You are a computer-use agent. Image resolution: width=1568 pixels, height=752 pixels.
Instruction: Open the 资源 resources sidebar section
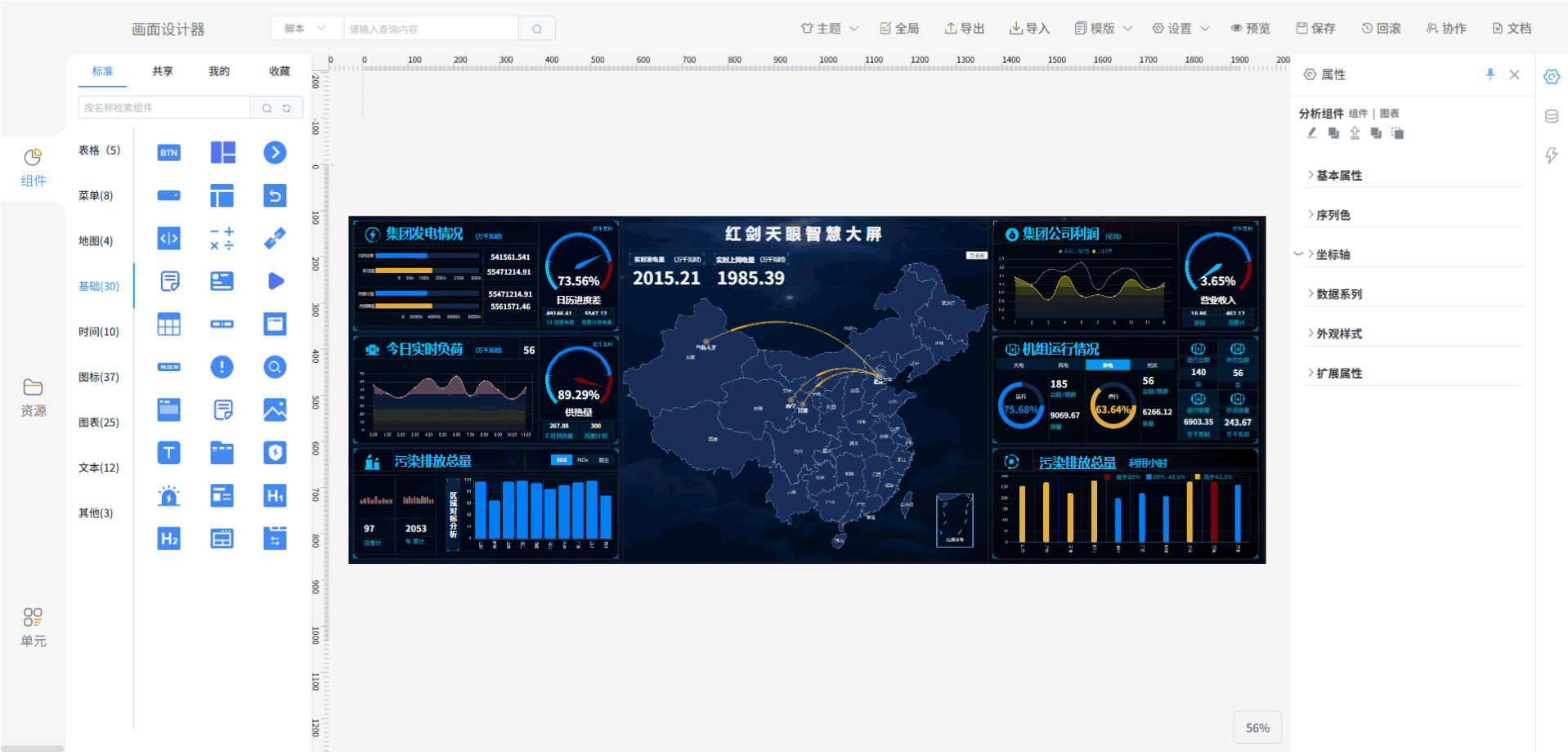pos(34,398)
